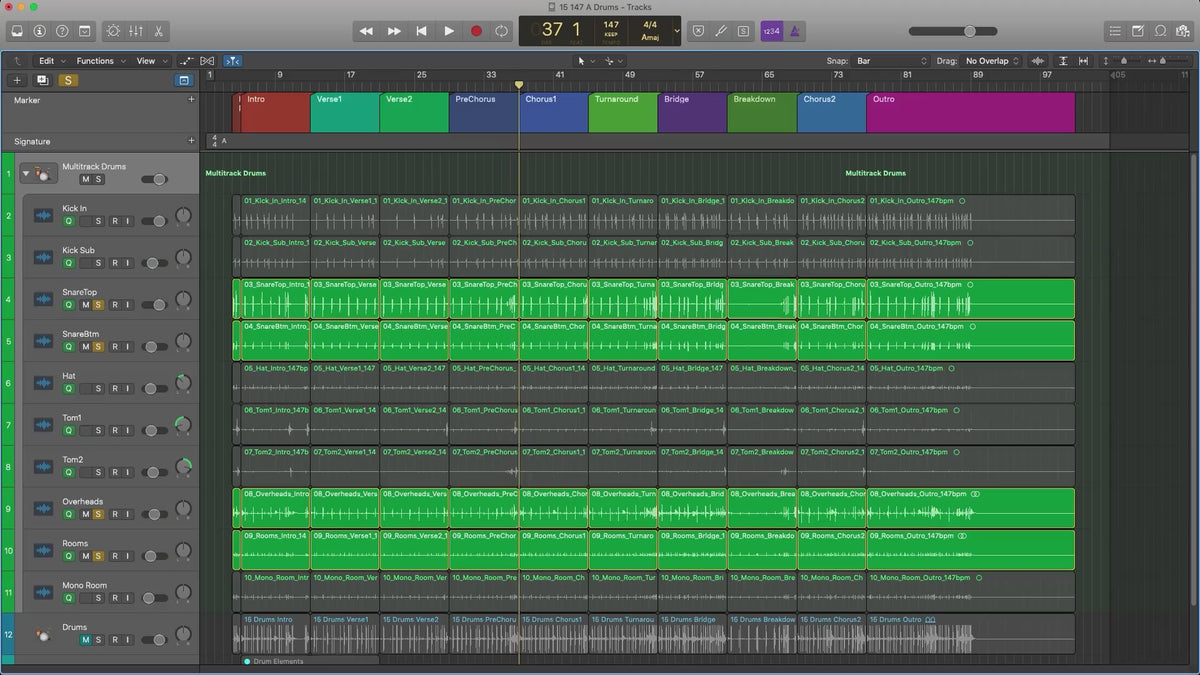The image size is (1200, 675).
Task: Click the Add Track plus button
Action: pyautogui.click(x=17, y=80)
